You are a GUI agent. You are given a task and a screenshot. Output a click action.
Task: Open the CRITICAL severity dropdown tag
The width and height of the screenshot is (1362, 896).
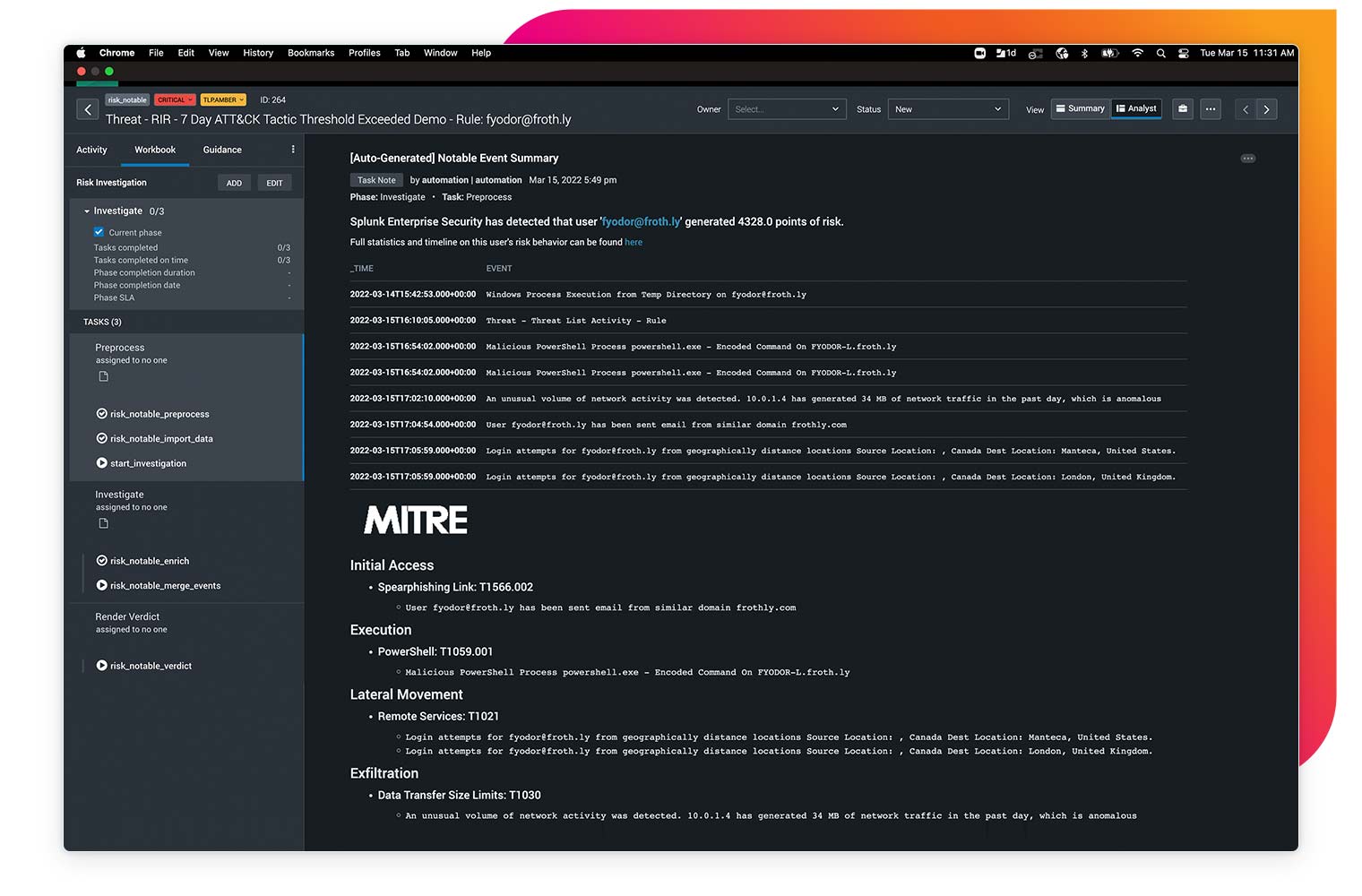[x=175, y=99]
